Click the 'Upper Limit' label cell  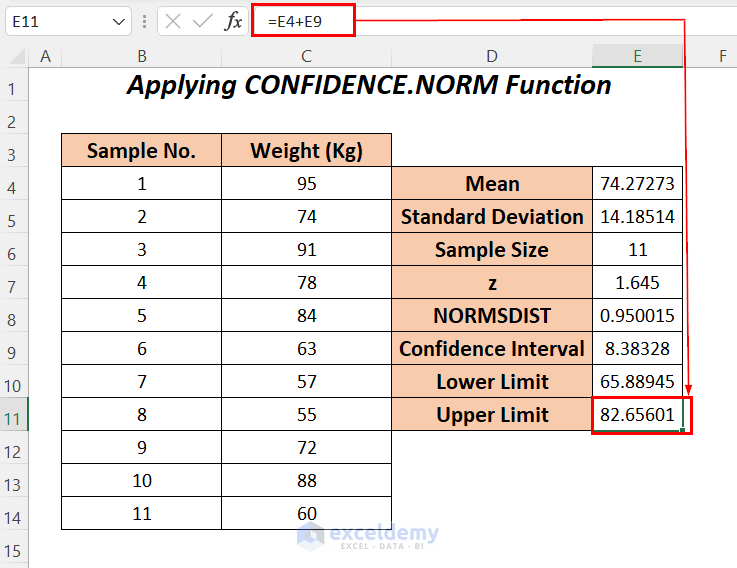(x=492, y=414)
